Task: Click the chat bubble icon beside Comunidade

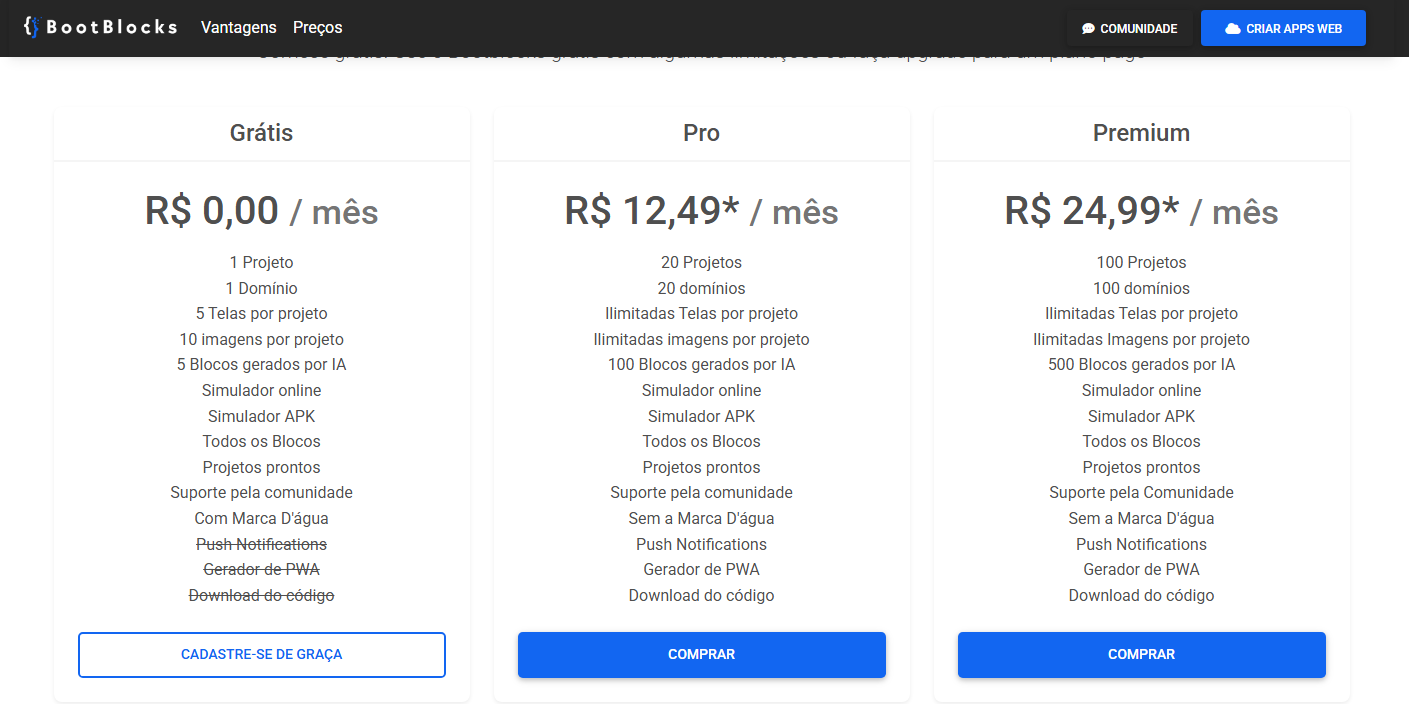Action: pyautogui.click(x=1088, y=29)
